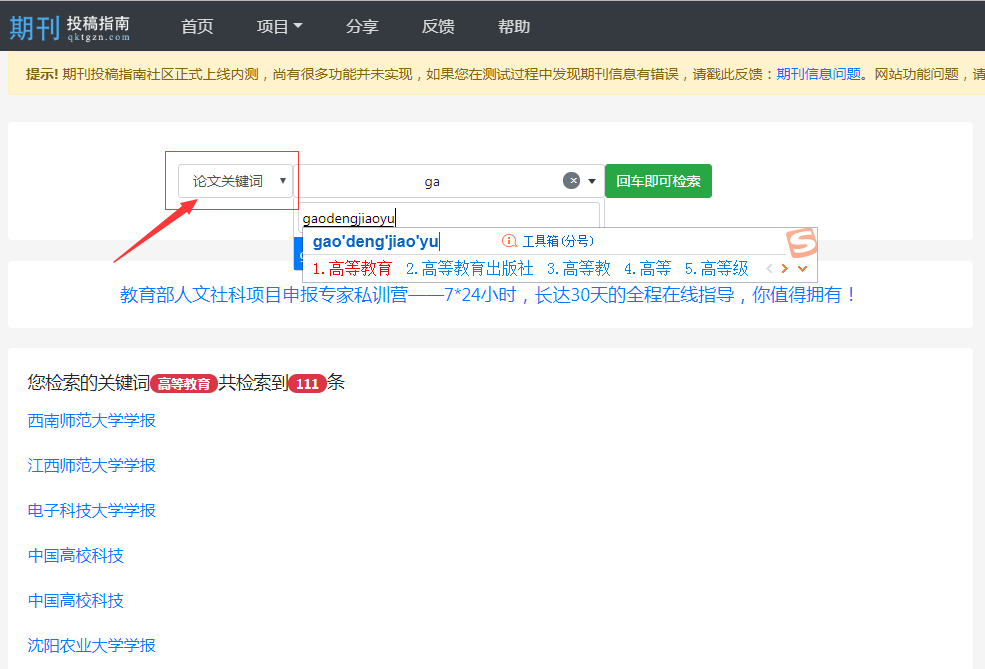Image resolution: width=985 pixels, height=669 pixels.
Task: Clear the search field with the X icon
Action: (x=571, y=181)
